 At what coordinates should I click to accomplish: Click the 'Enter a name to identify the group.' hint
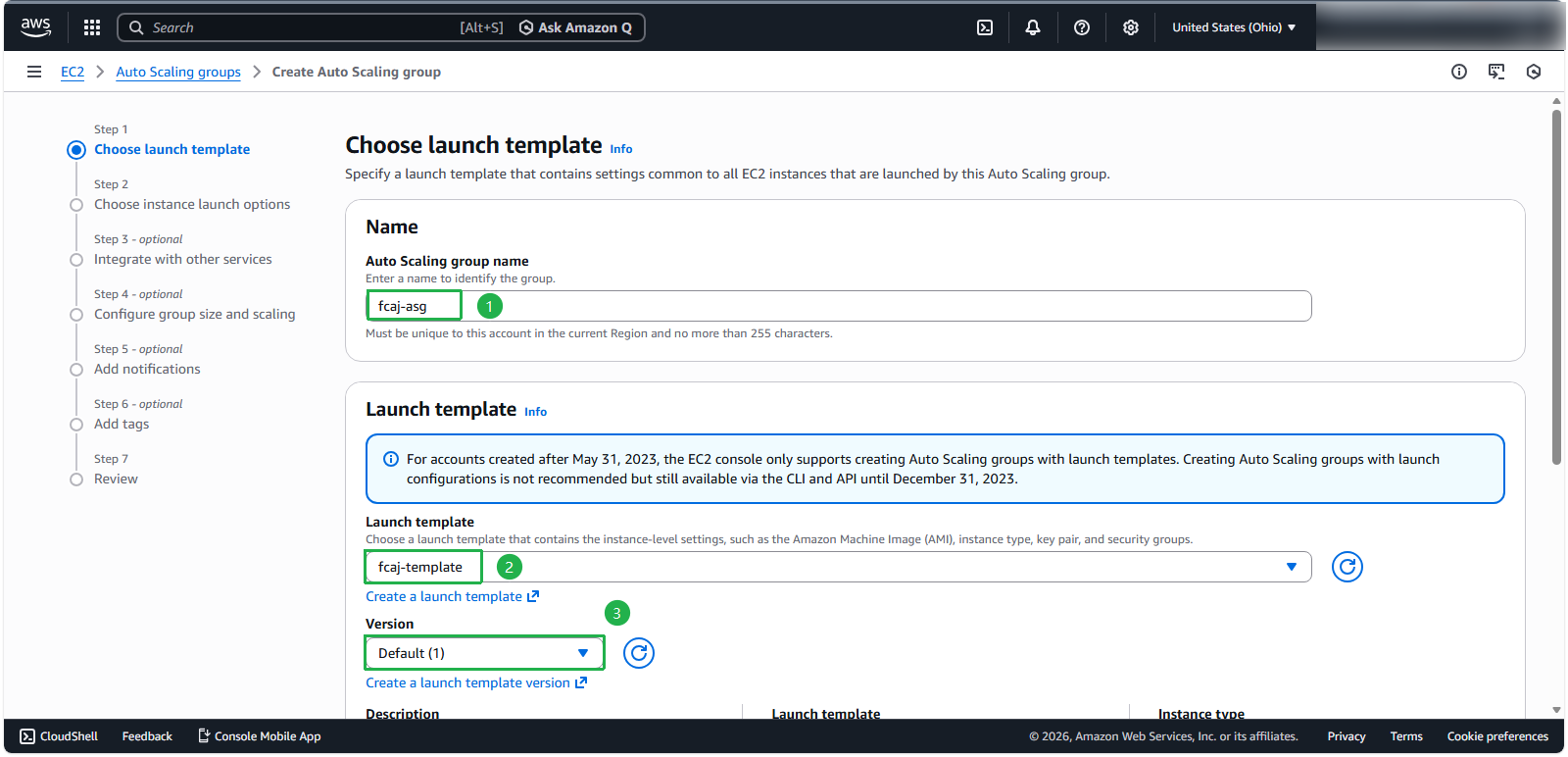(461, 278)
